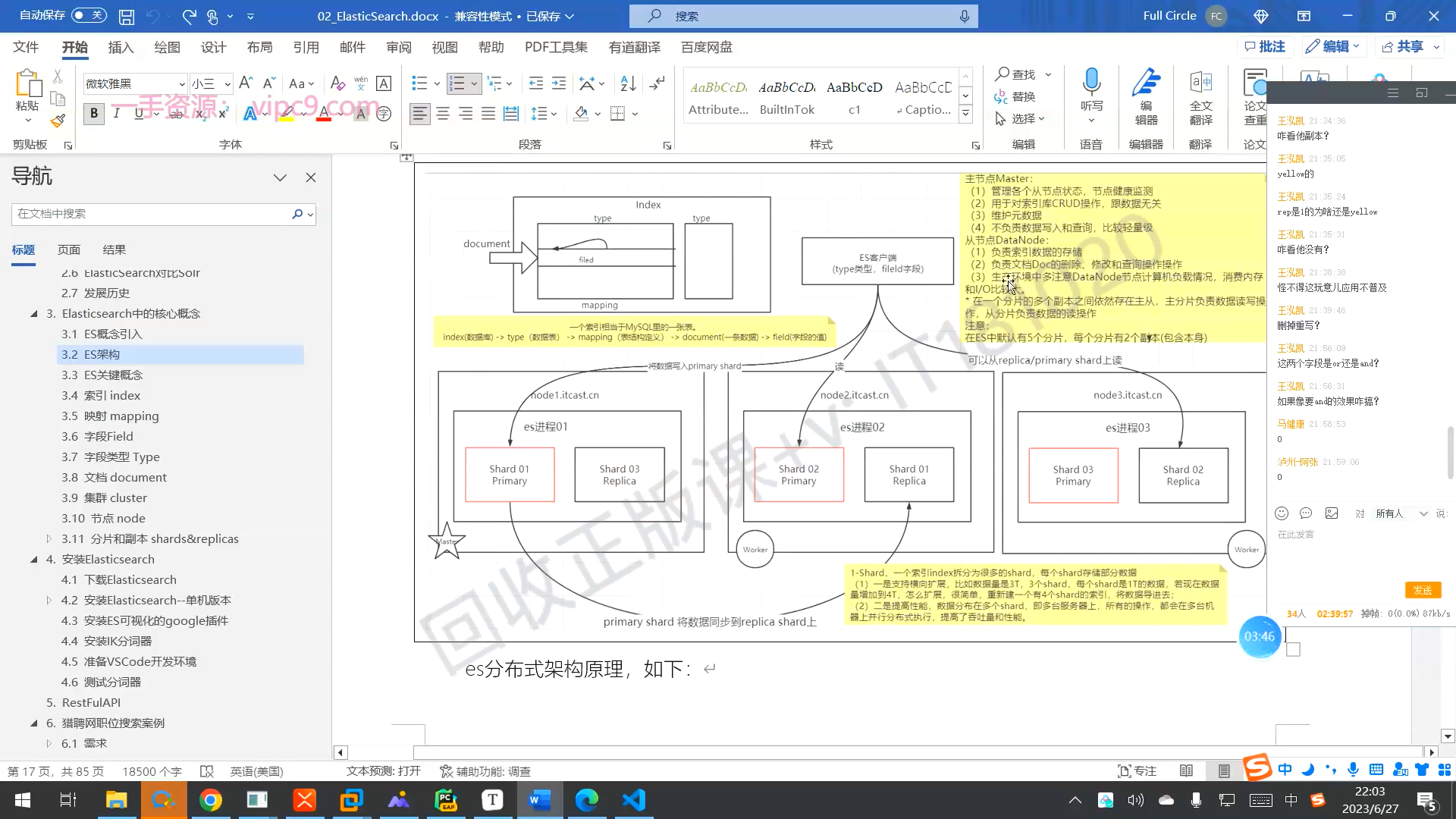
Task: Expand 3.11 分片和副本 shards&replicas heading
Action: (x=49, y=539)
